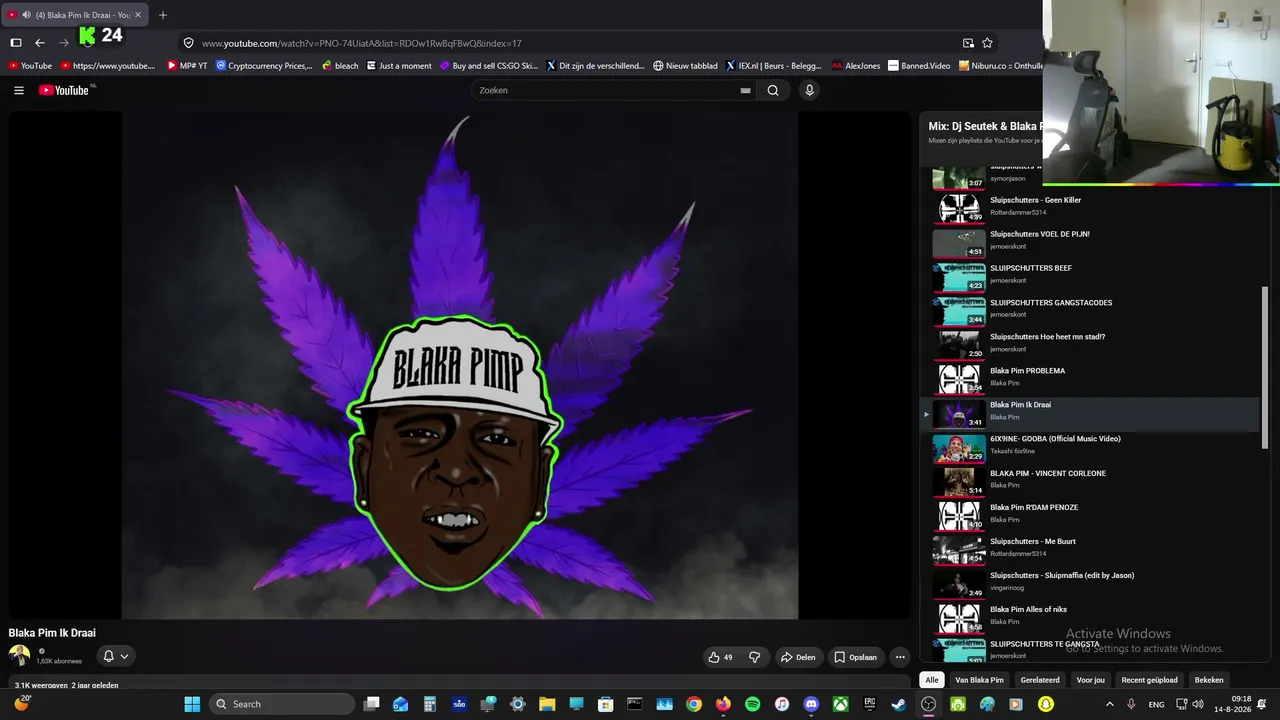The height and width of the screenshot is (720, 1280).
Task: Open the 'Banned.Video' bookmark
Action: coord(919,66)
